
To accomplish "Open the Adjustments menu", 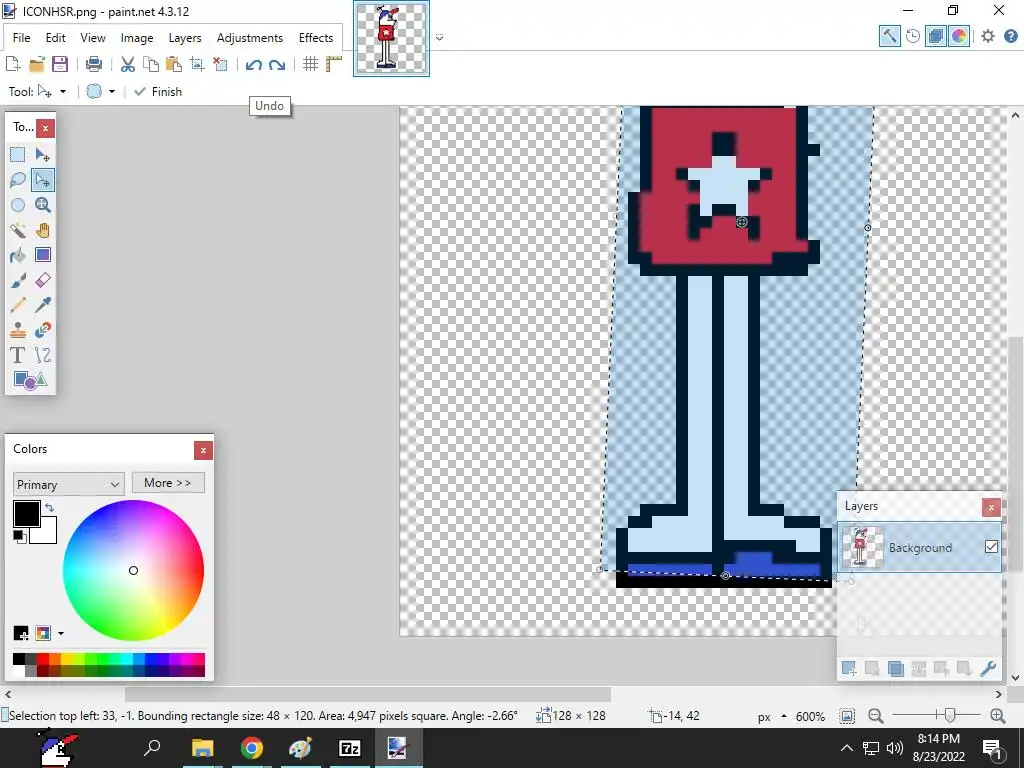I will [249, 38].
